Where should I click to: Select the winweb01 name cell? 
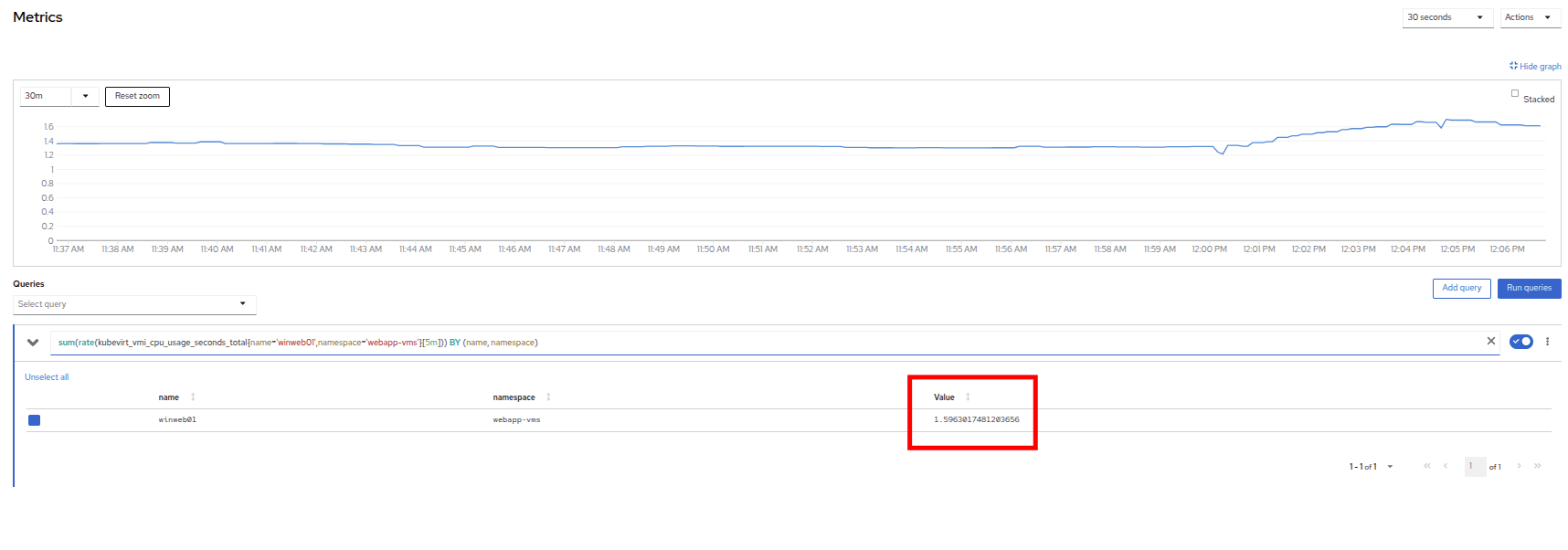tap(177, 420)
